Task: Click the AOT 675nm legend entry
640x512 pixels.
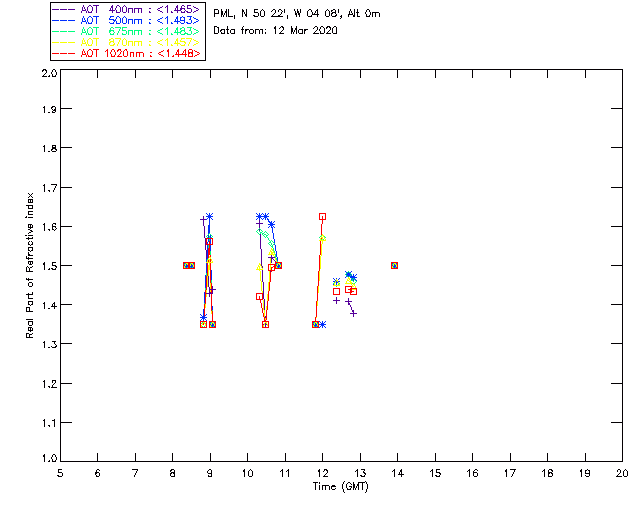Action: click(126, 31)
